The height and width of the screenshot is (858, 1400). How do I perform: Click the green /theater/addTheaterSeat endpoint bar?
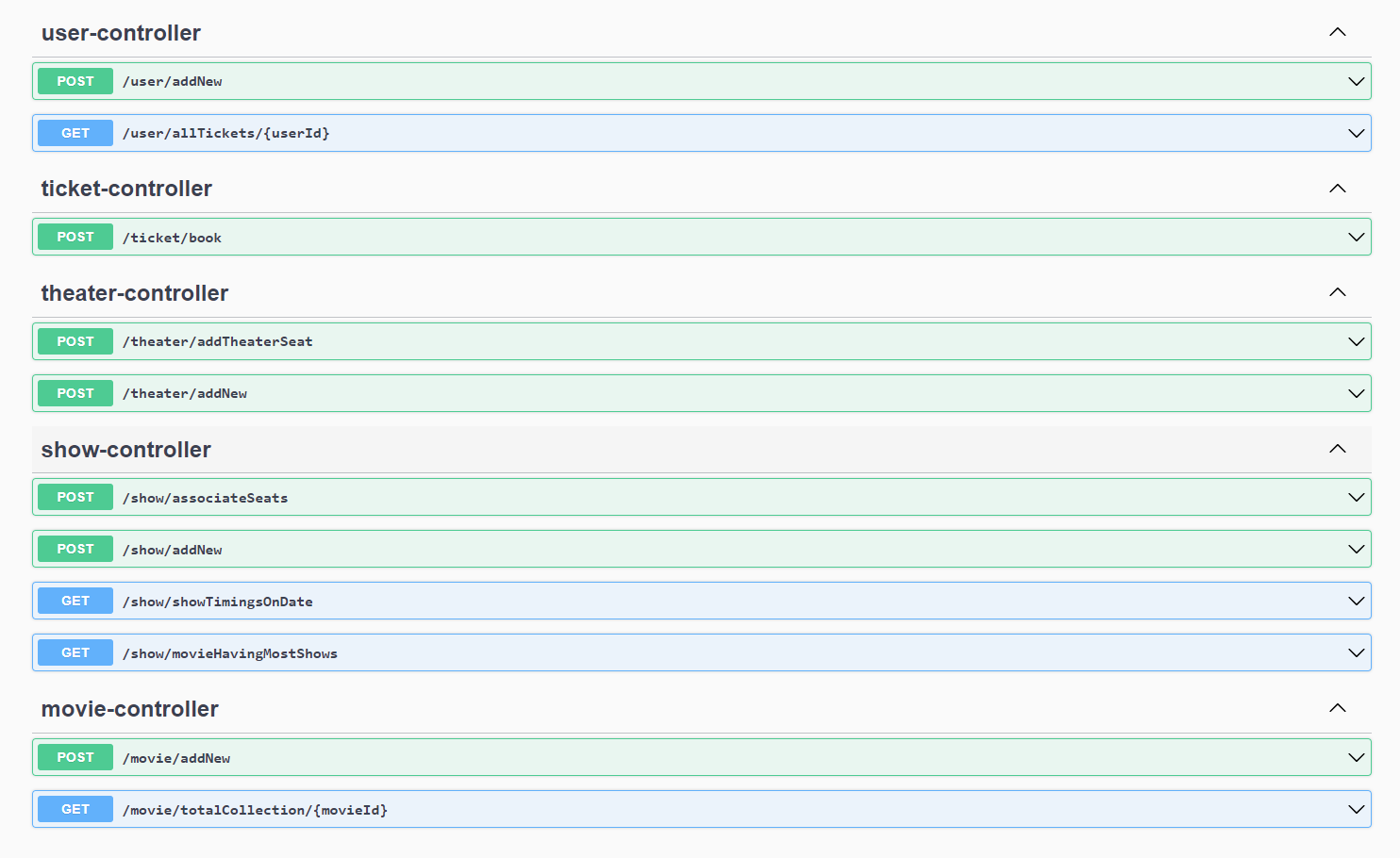(x=660, y=341)
